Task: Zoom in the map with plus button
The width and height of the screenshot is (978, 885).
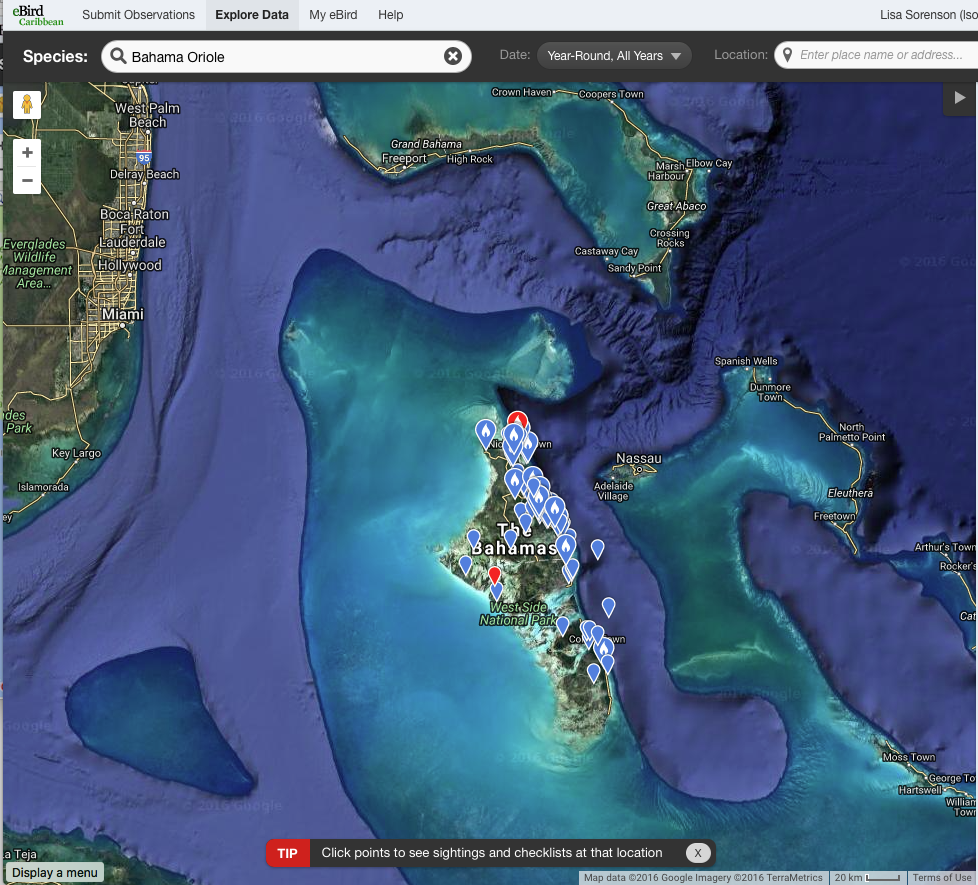Action: coord(27,153)
